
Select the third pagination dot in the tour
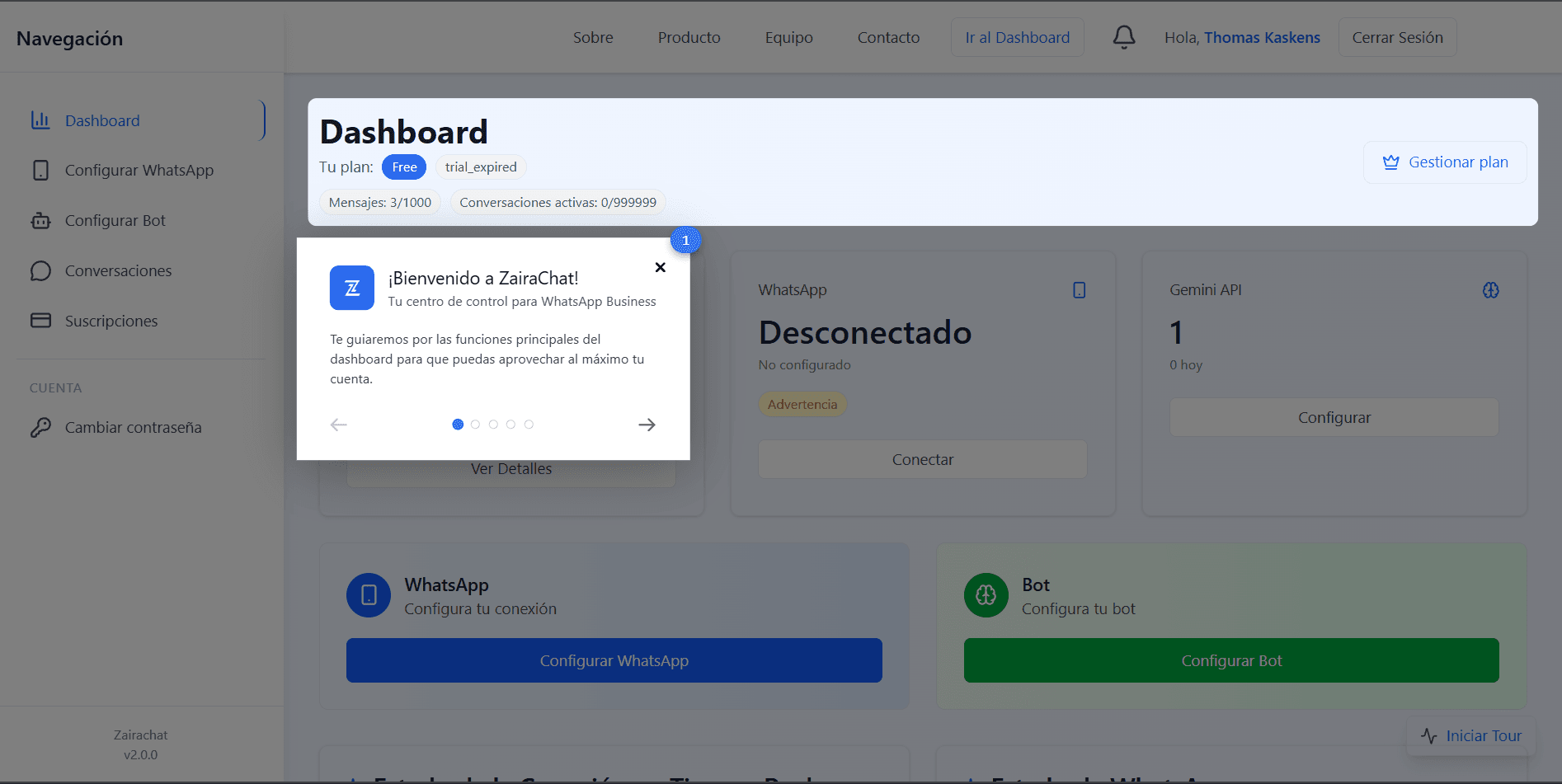493,424
